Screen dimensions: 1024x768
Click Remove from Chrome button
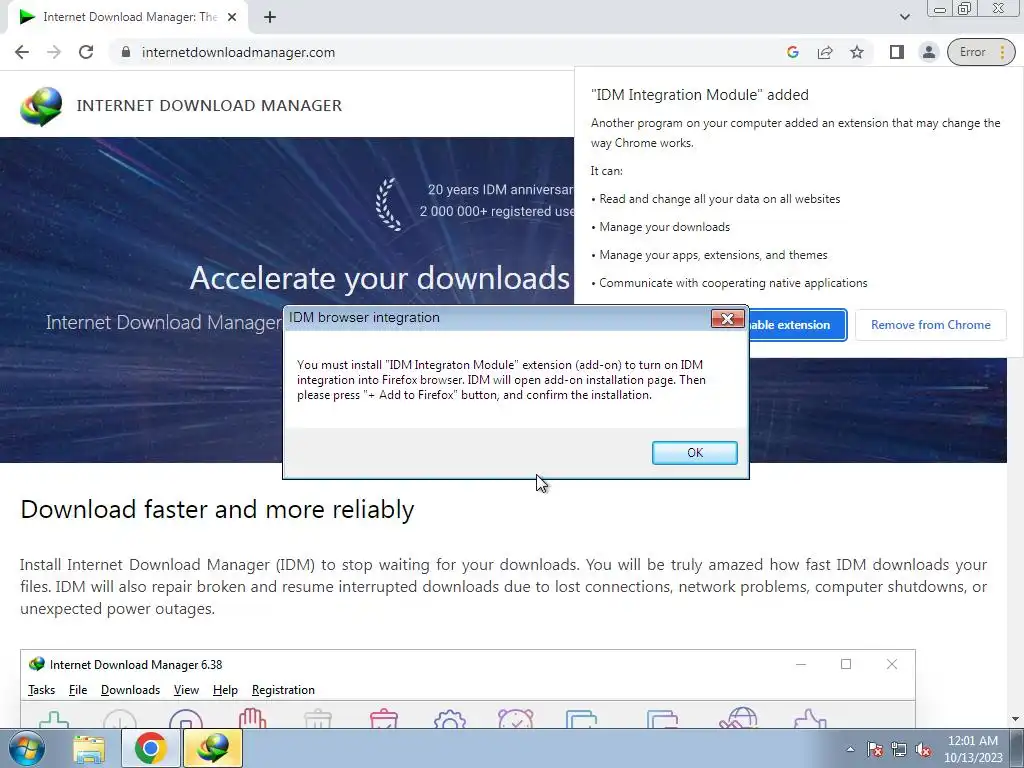(x=930, y=325)
